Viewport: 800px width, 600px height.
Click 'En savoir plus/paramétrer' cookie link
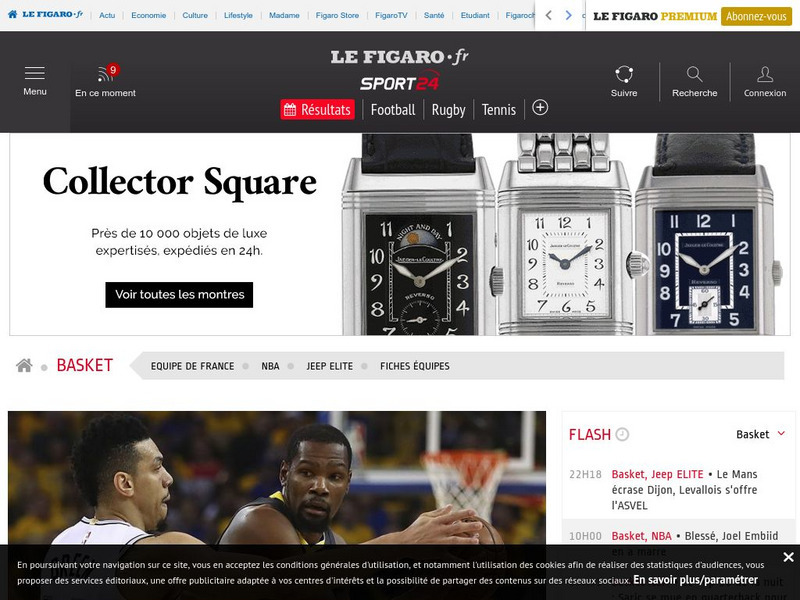pyautogui.click(x=695, y=580)
